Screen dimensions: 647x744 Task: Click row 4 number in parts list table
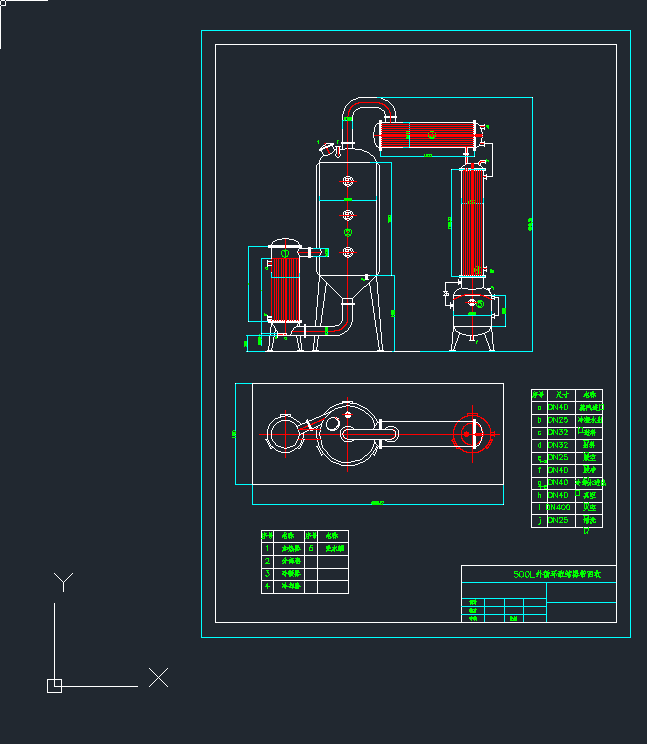point(267,587)
